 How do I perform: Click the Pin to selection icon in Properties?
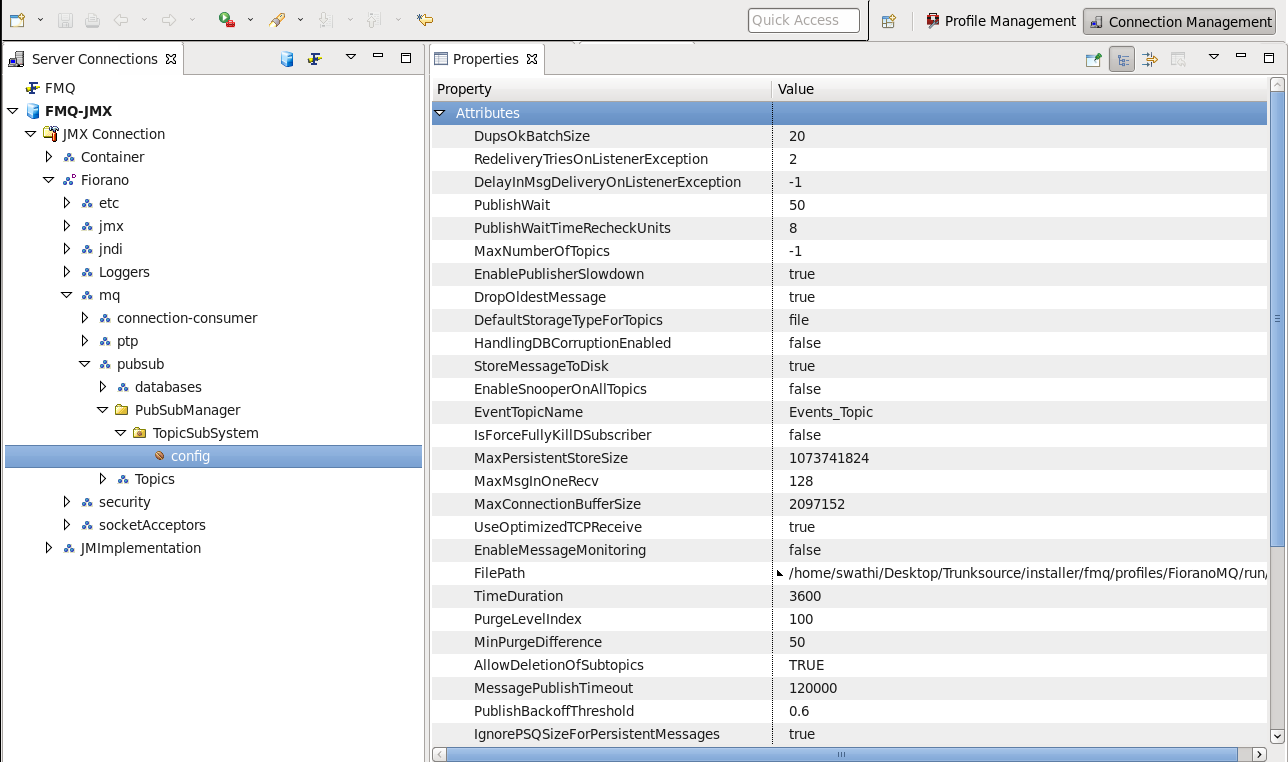(x=1094, y=60)
